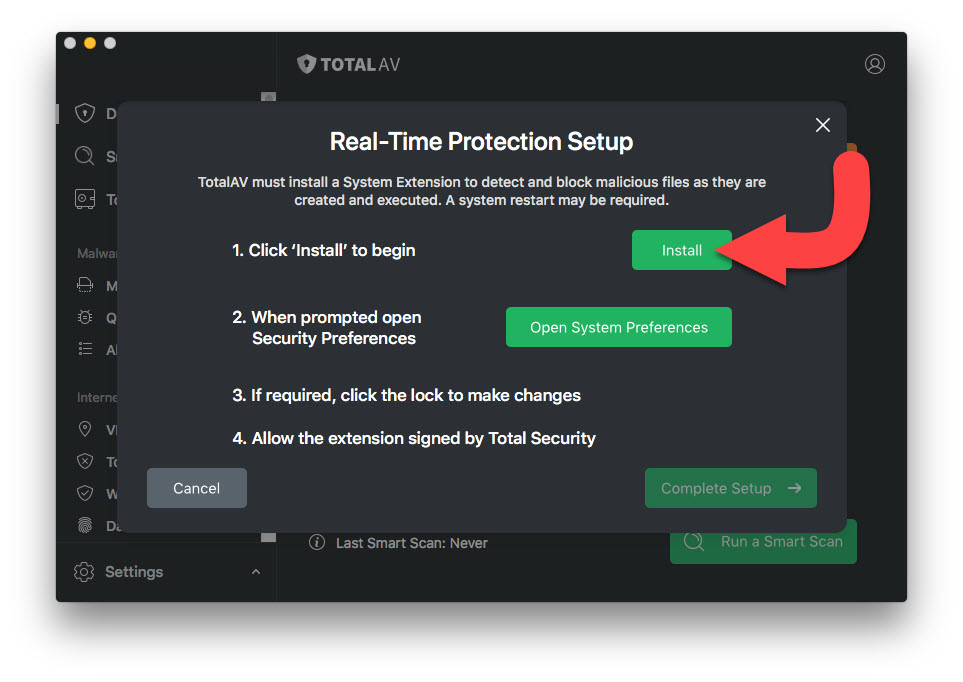Click the Settings gear icon
The height and width of the screenshot is (682, 963).
(x=85, y=572)
